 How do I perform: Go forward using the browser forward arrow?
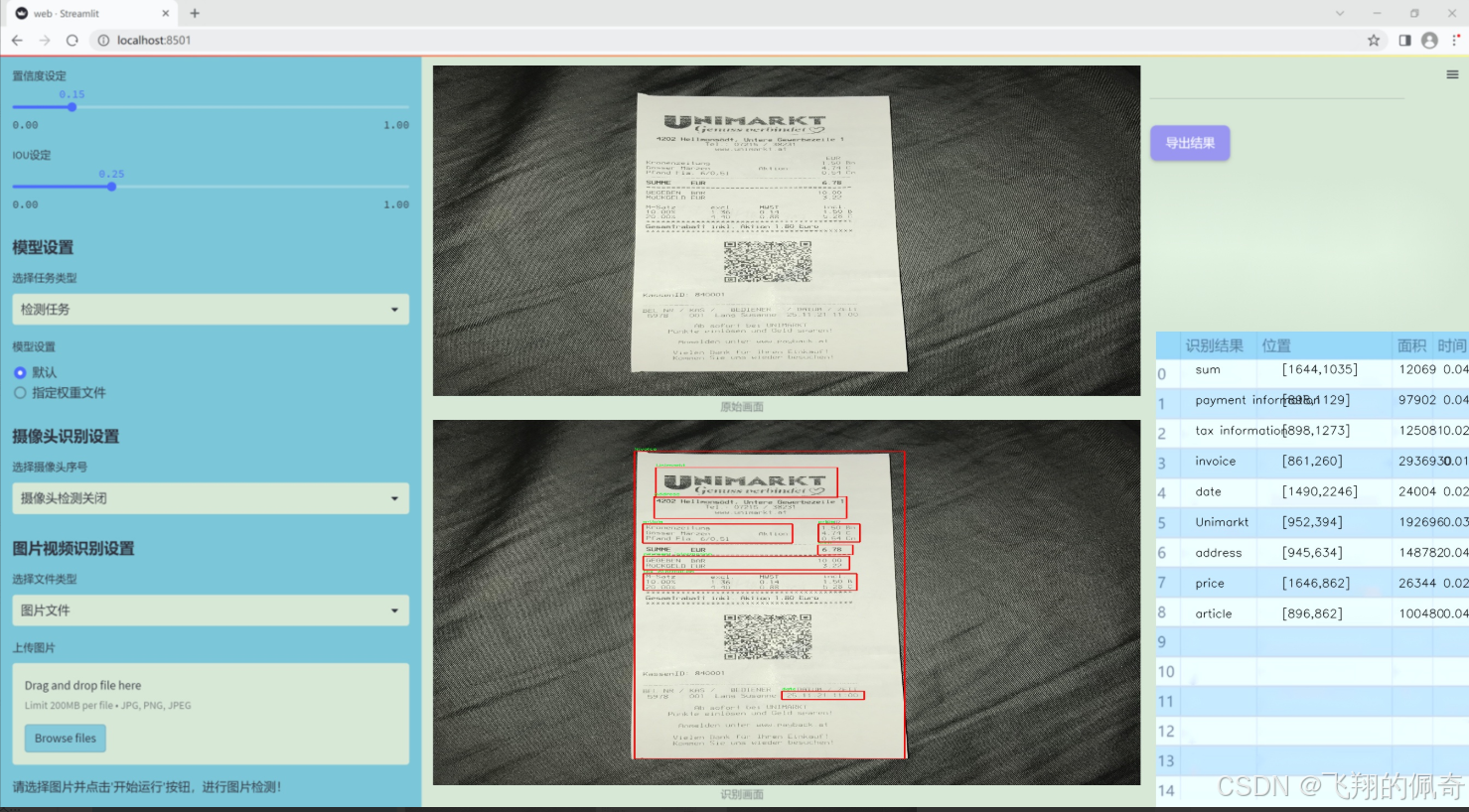tap(45, 40)
